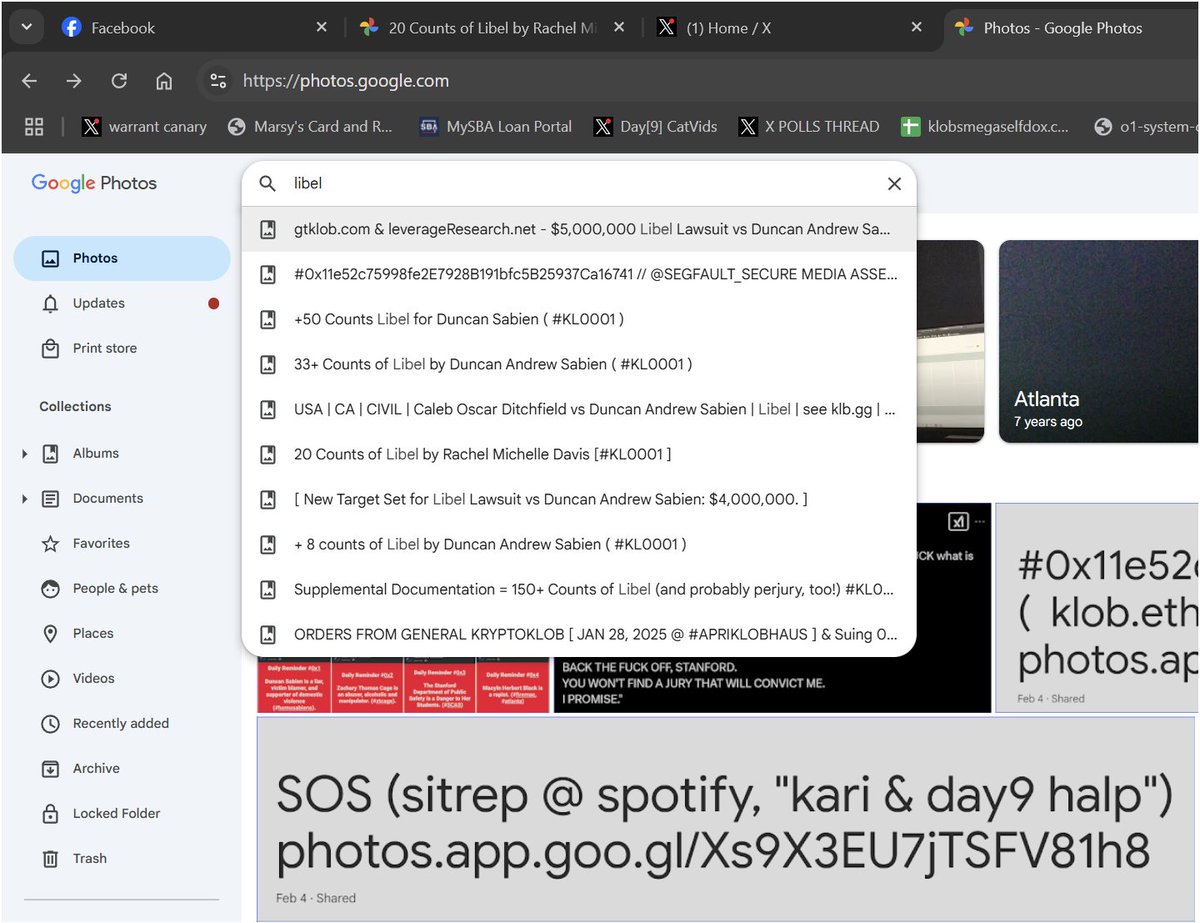Open the o1-system bookmark
This screenshot has width=1200, height=923.
pos(1146,126)
